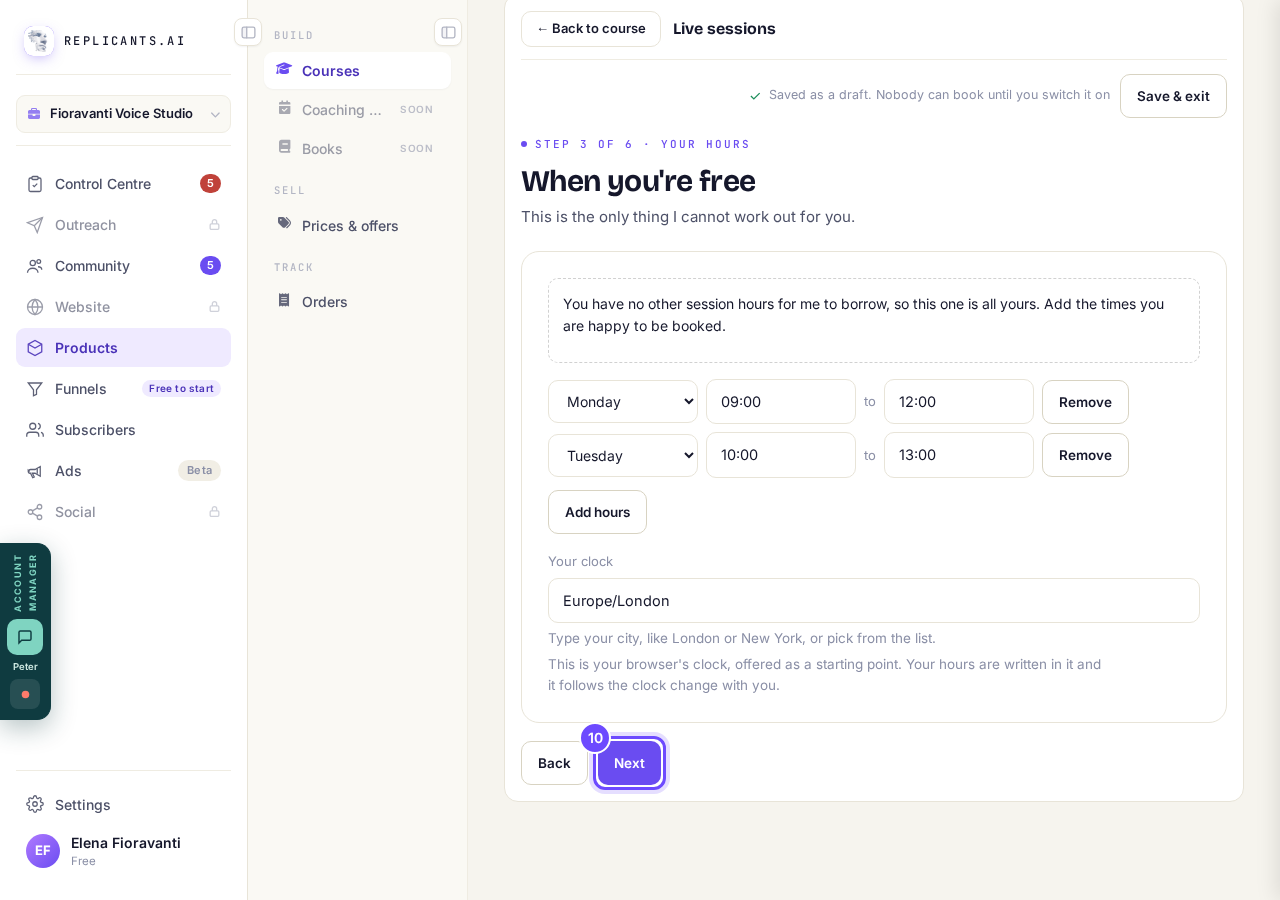Click the Ads megaphone icon

click(x=35, y=471)
